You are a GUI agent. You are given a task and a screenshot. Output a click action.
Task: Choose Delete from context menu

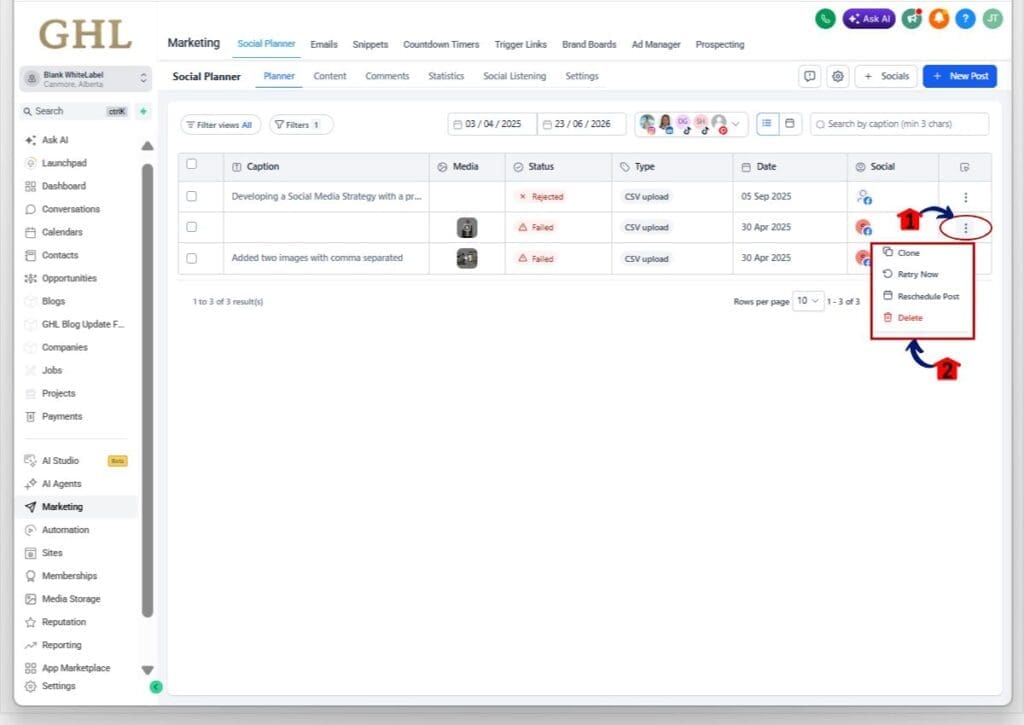(x=910, y=318)
